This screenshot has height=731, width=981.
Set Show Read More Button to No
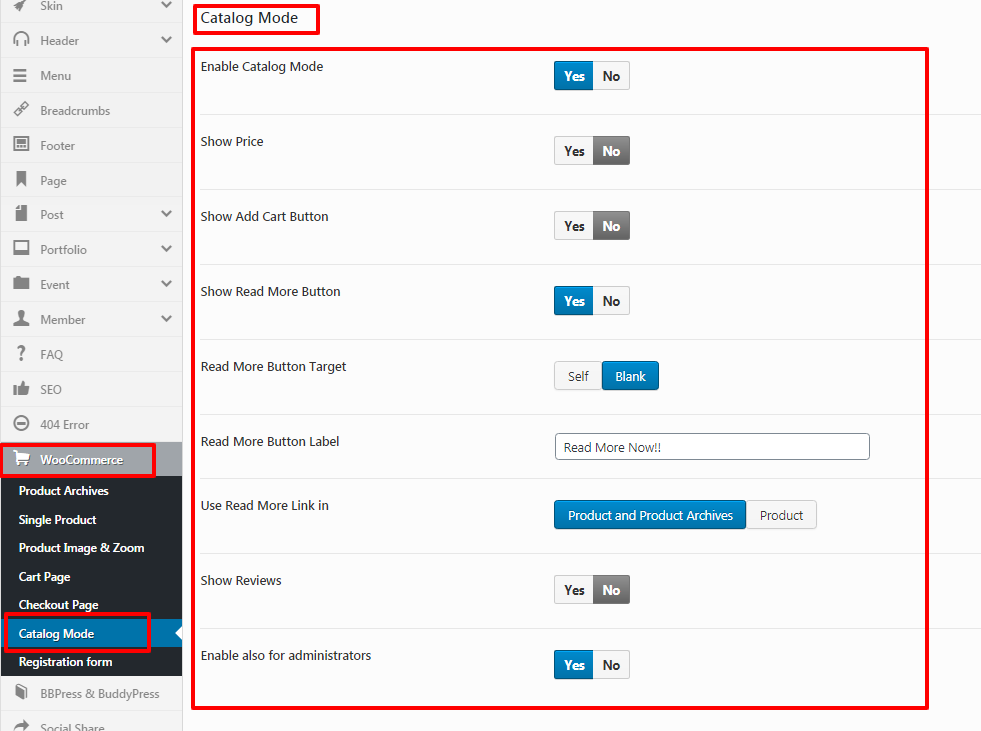click(x=611, y=301)
